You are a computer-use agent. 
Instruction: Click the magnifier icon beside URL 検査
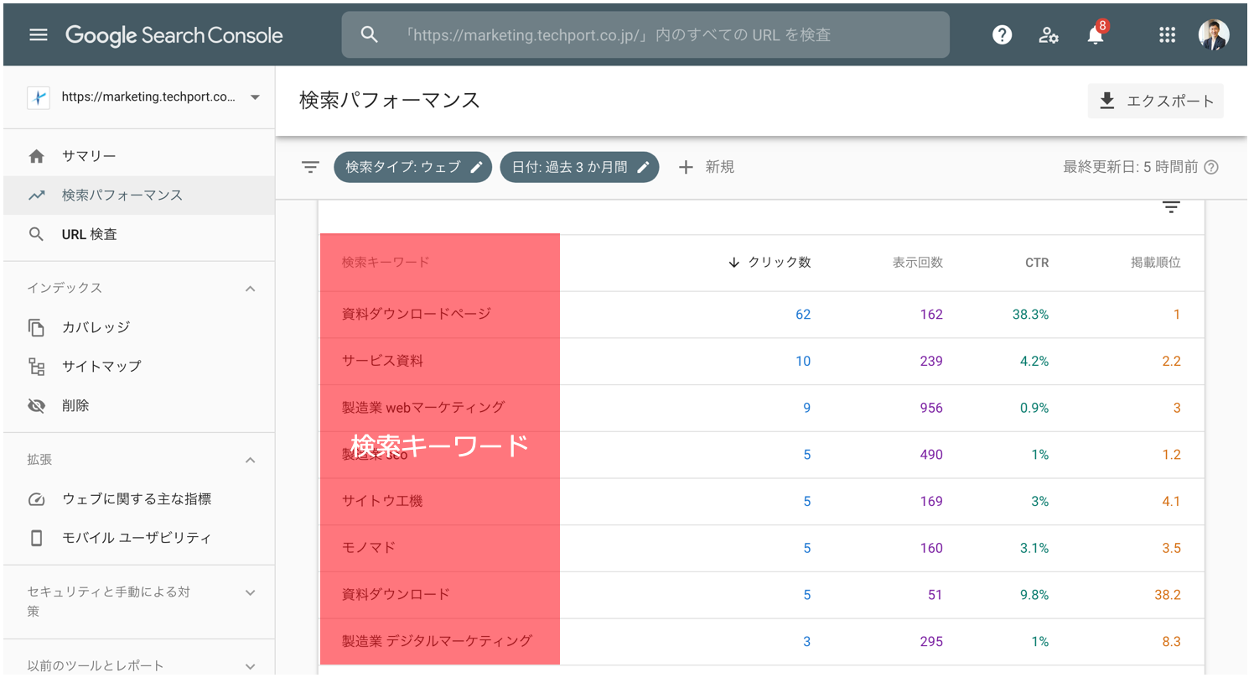pyautogui.click(x=37, y=234)
